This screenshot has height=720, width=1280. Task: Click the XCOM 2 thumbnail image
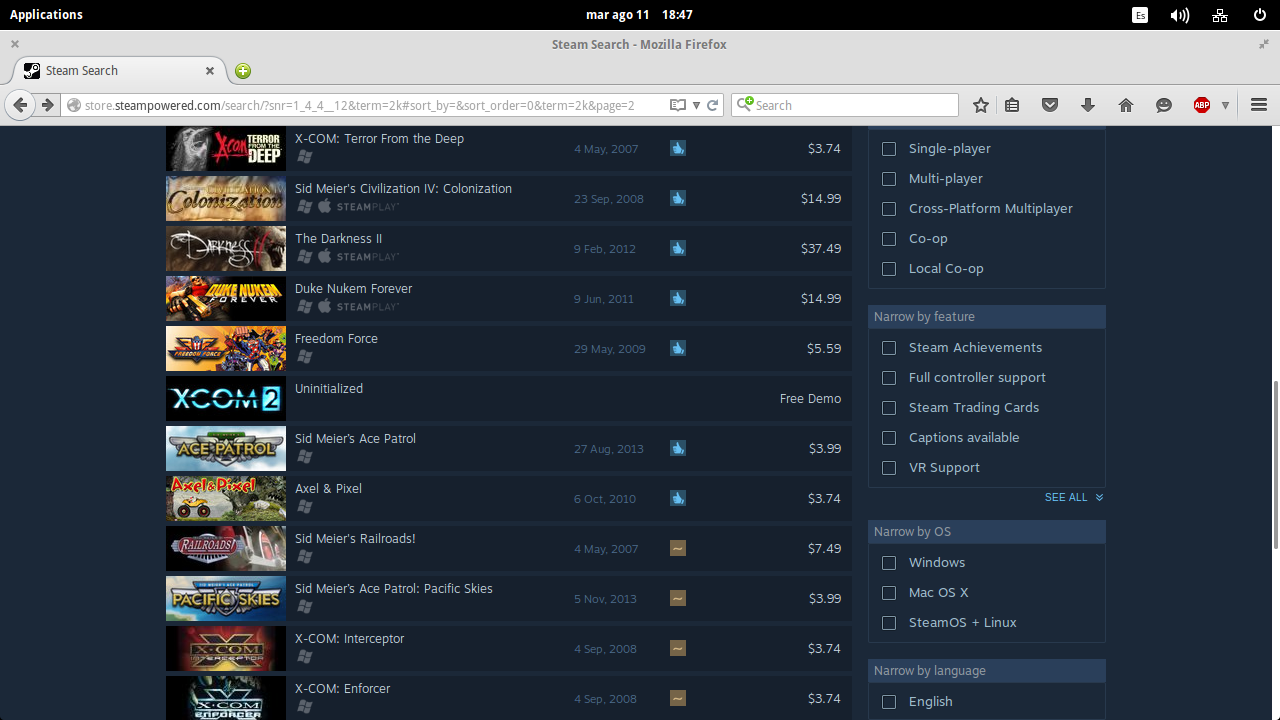pos(226,398)
